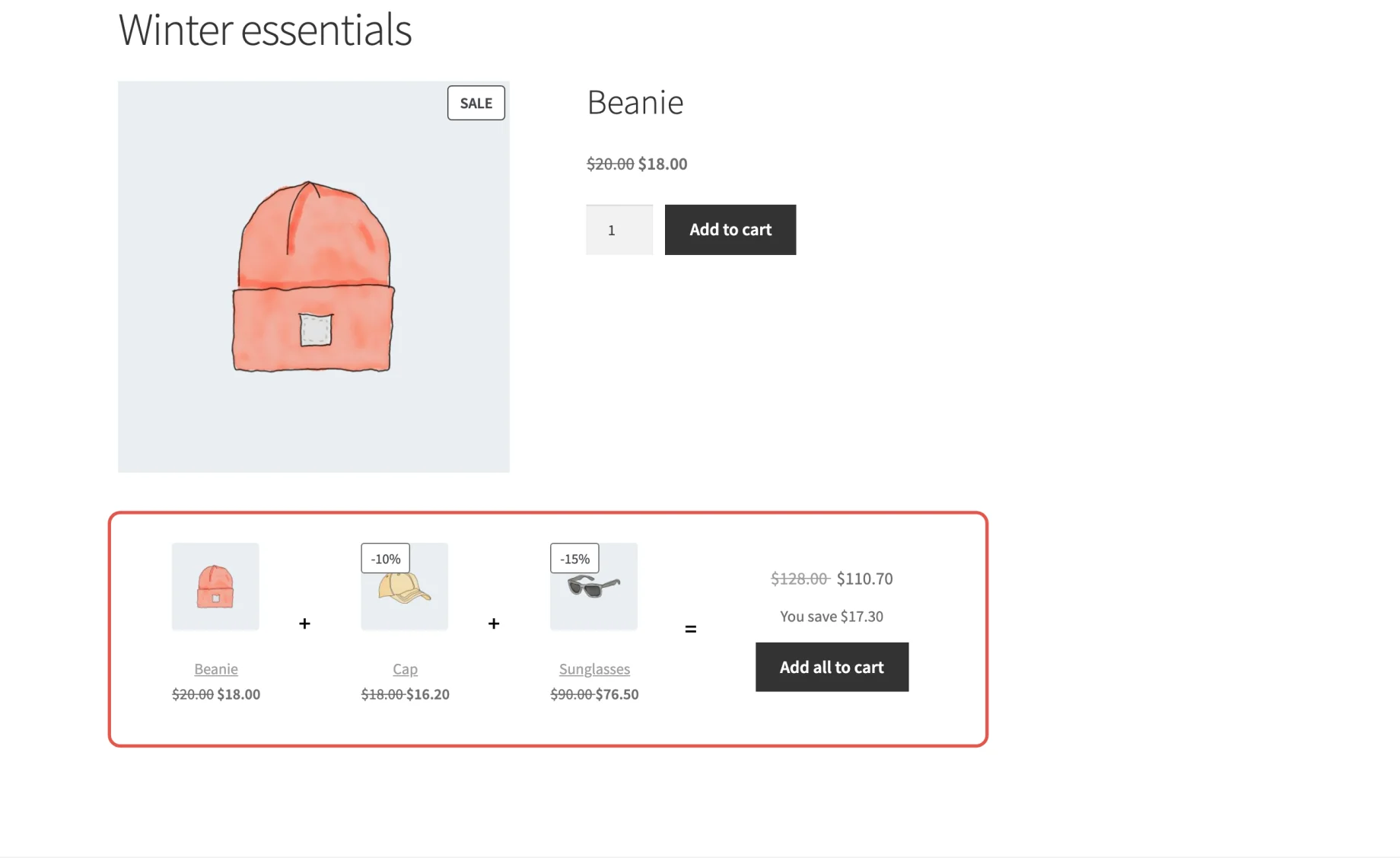Viewport: 1400px width, 858px height.
Task: Click the Beanie thumbnail in the bundle
Action: coord(215,586)
